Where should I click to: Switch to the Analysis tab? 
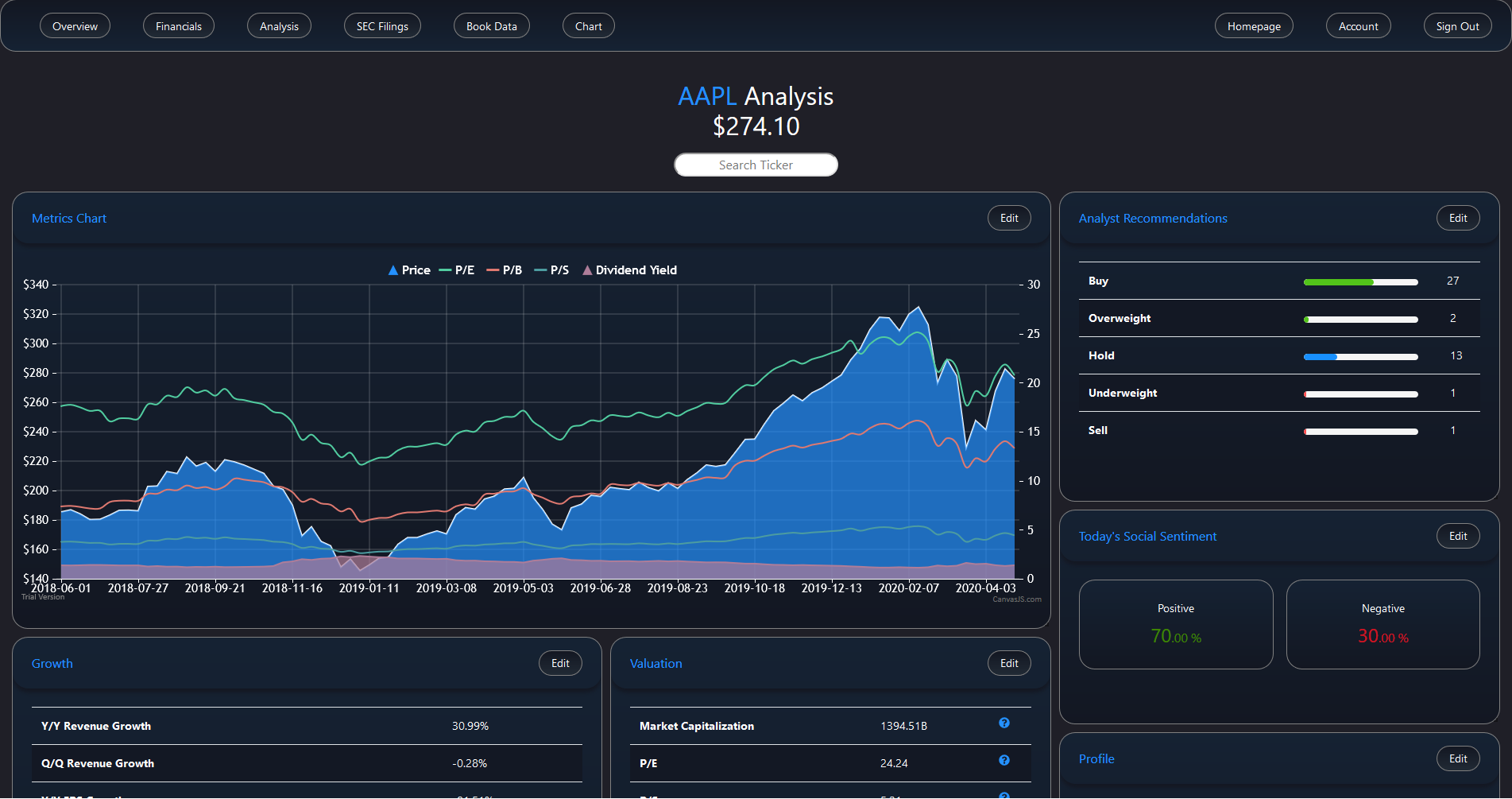pyautogui.click(x=279, y=26)
